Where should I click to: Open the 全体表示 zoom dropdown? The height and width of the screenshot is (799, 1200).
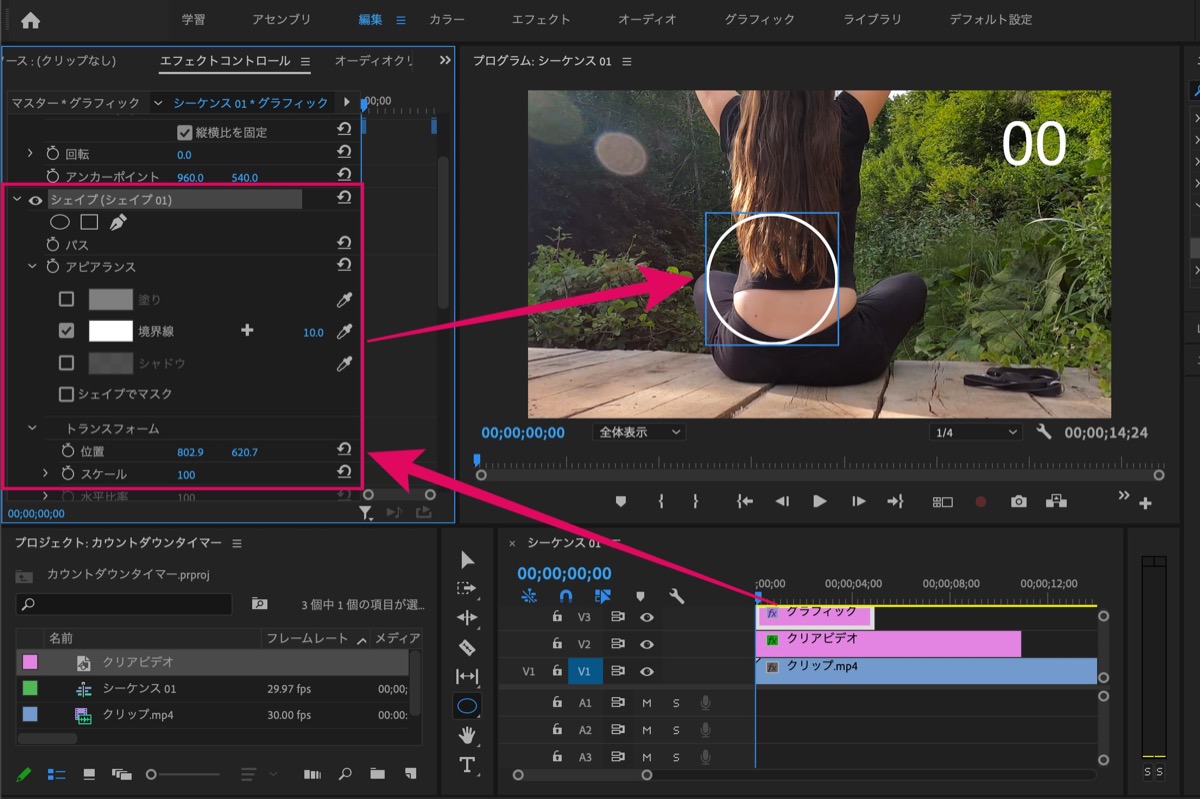click(x=639, y=432)
